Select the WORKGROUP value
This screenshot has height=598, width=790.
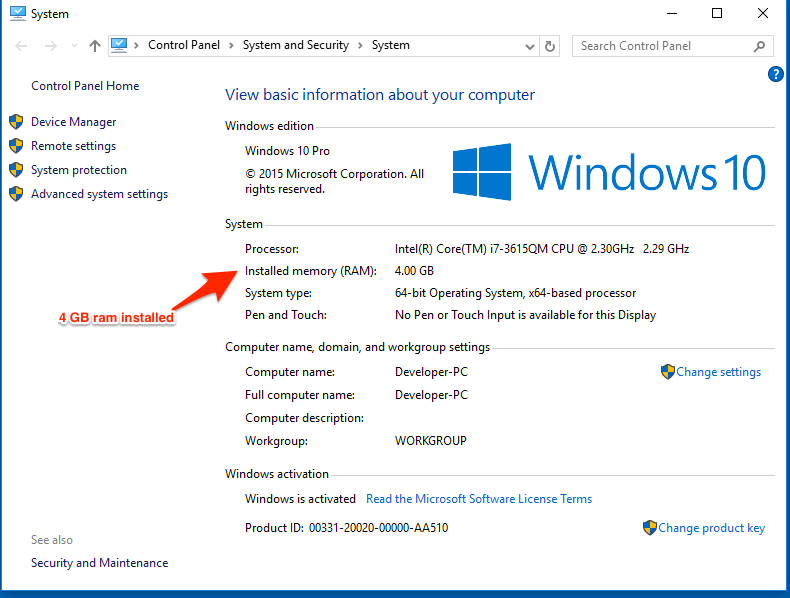[431, 441]
